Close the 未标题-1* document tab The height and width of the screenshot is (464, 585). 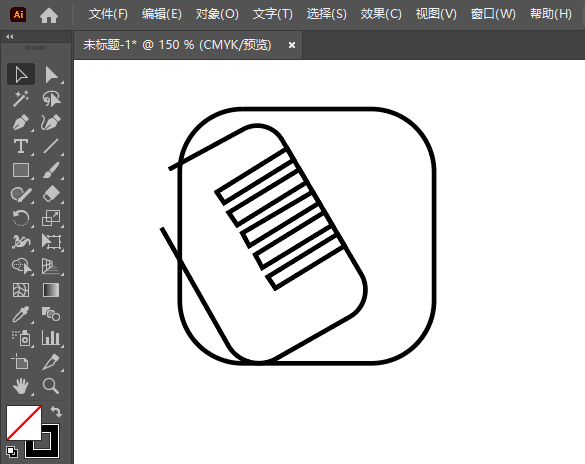[292, 45]
